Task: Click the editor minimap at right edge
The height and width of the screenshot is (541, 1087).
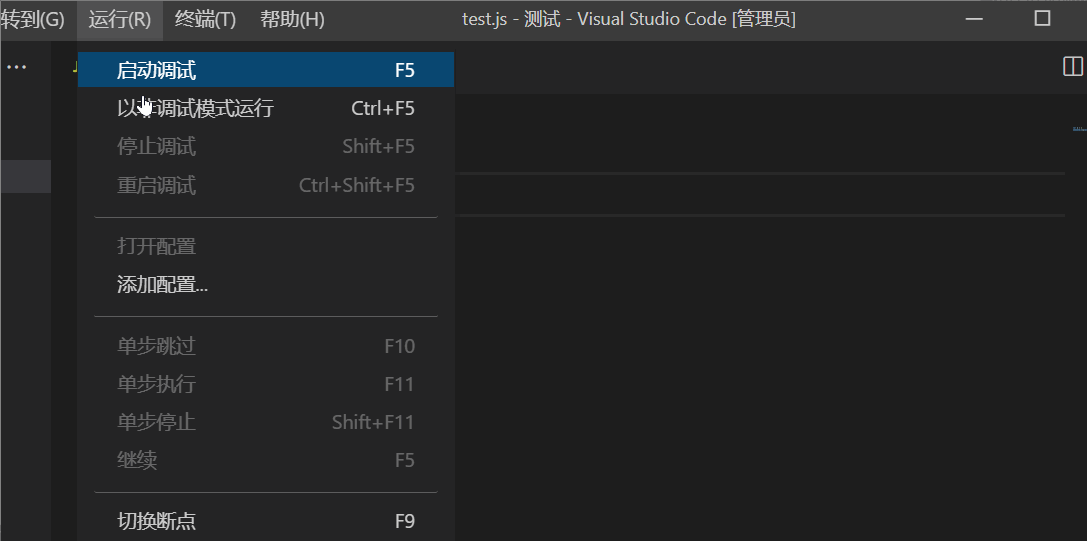Action: [x=1078, y=130]
